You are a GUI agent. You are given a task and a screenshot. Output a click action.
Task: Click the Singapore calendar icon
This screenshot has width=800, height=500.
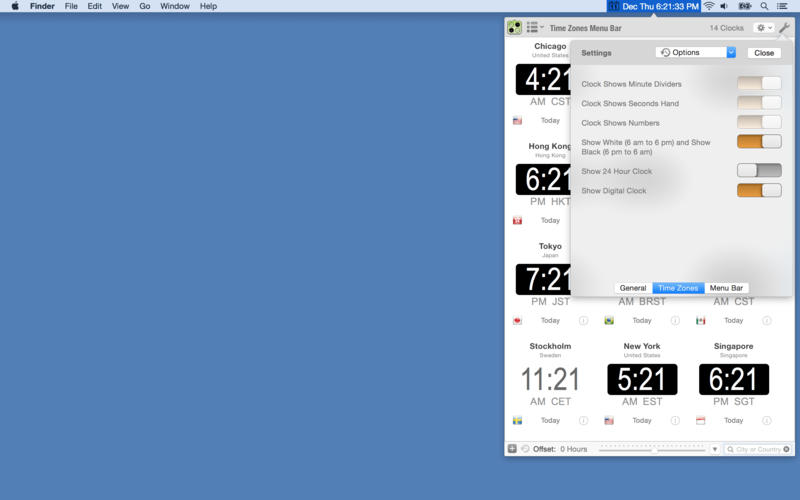[700, 421]
